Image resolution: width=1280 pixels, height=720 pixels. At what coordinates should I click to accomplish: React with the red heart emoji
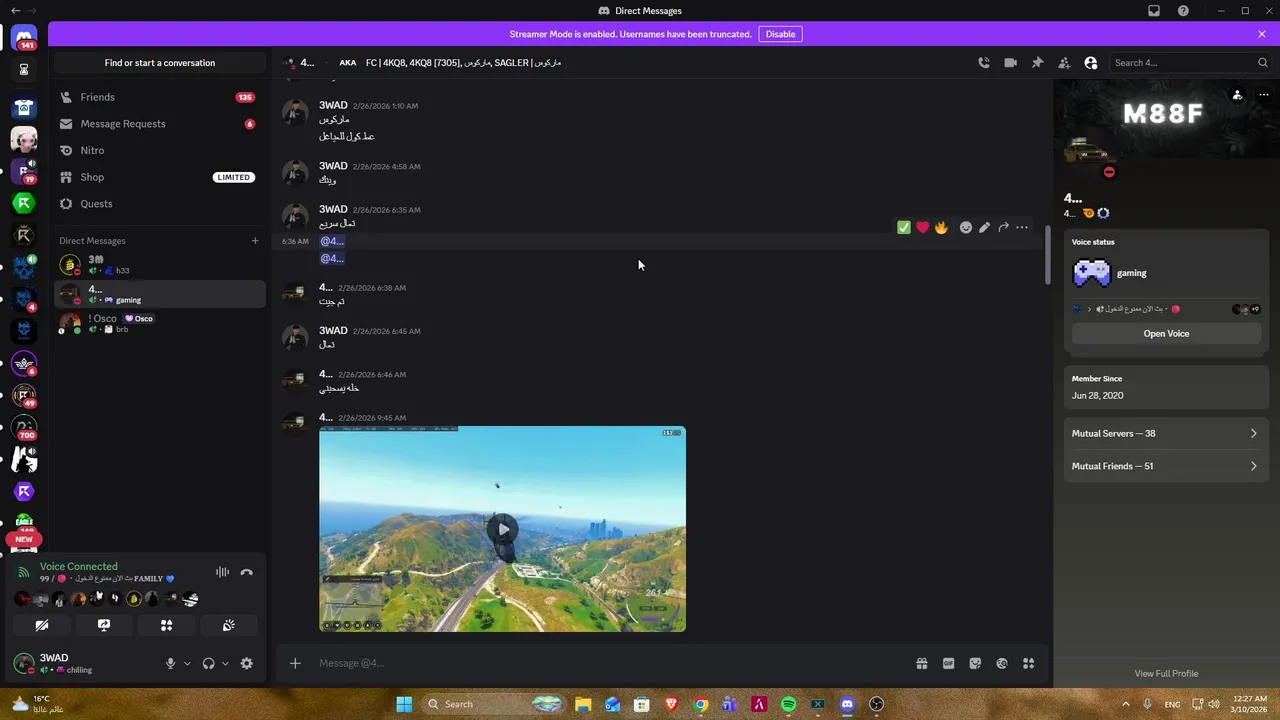922,227
